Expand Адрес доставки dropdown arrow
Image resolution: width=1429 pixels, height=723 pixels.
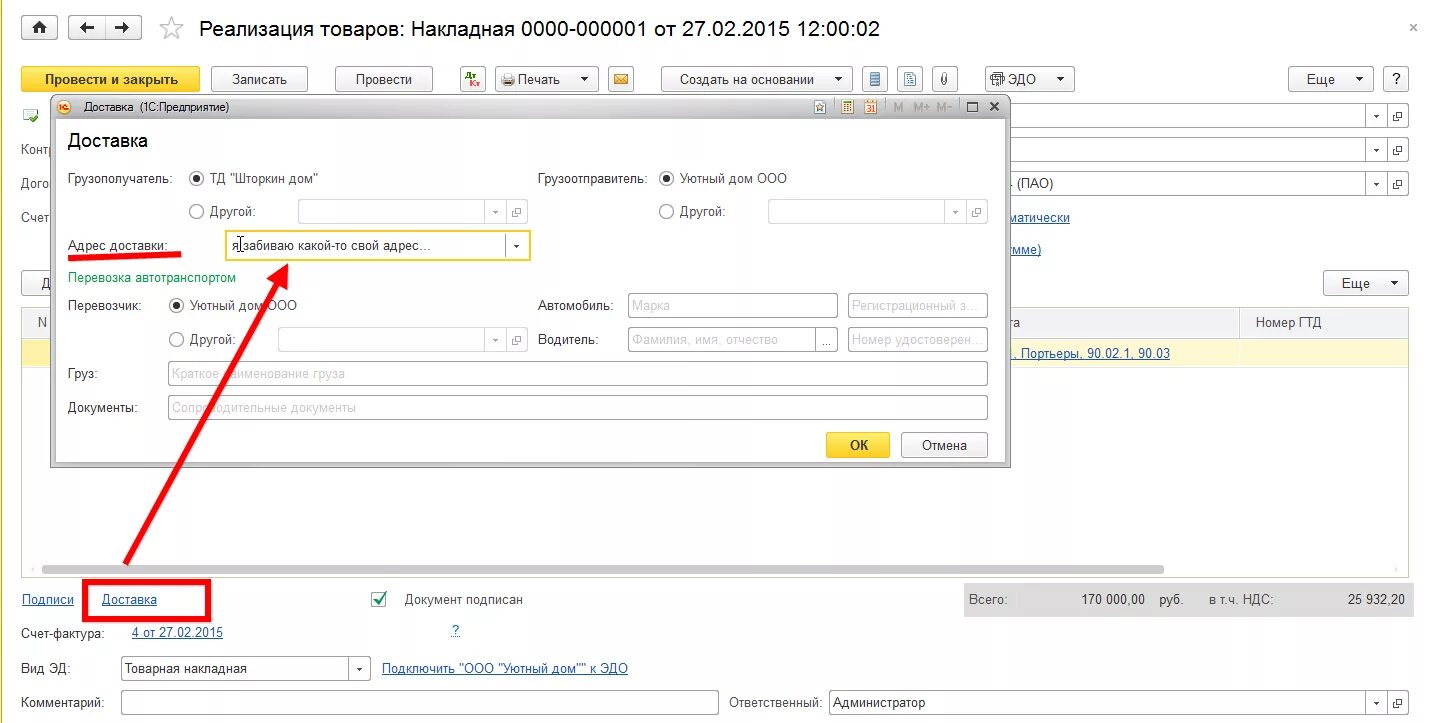pos(517,245)
